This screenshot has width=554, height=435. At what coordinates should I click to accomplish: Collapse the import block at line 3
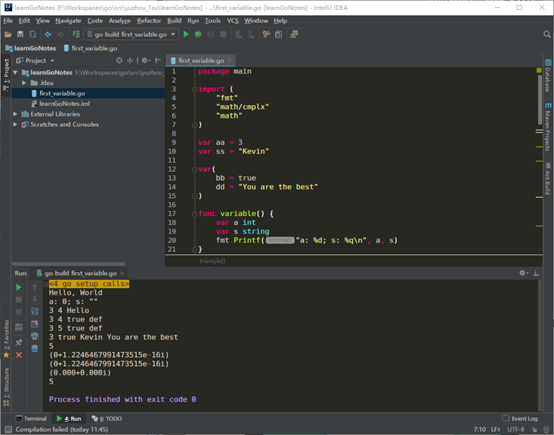(194, 89)
